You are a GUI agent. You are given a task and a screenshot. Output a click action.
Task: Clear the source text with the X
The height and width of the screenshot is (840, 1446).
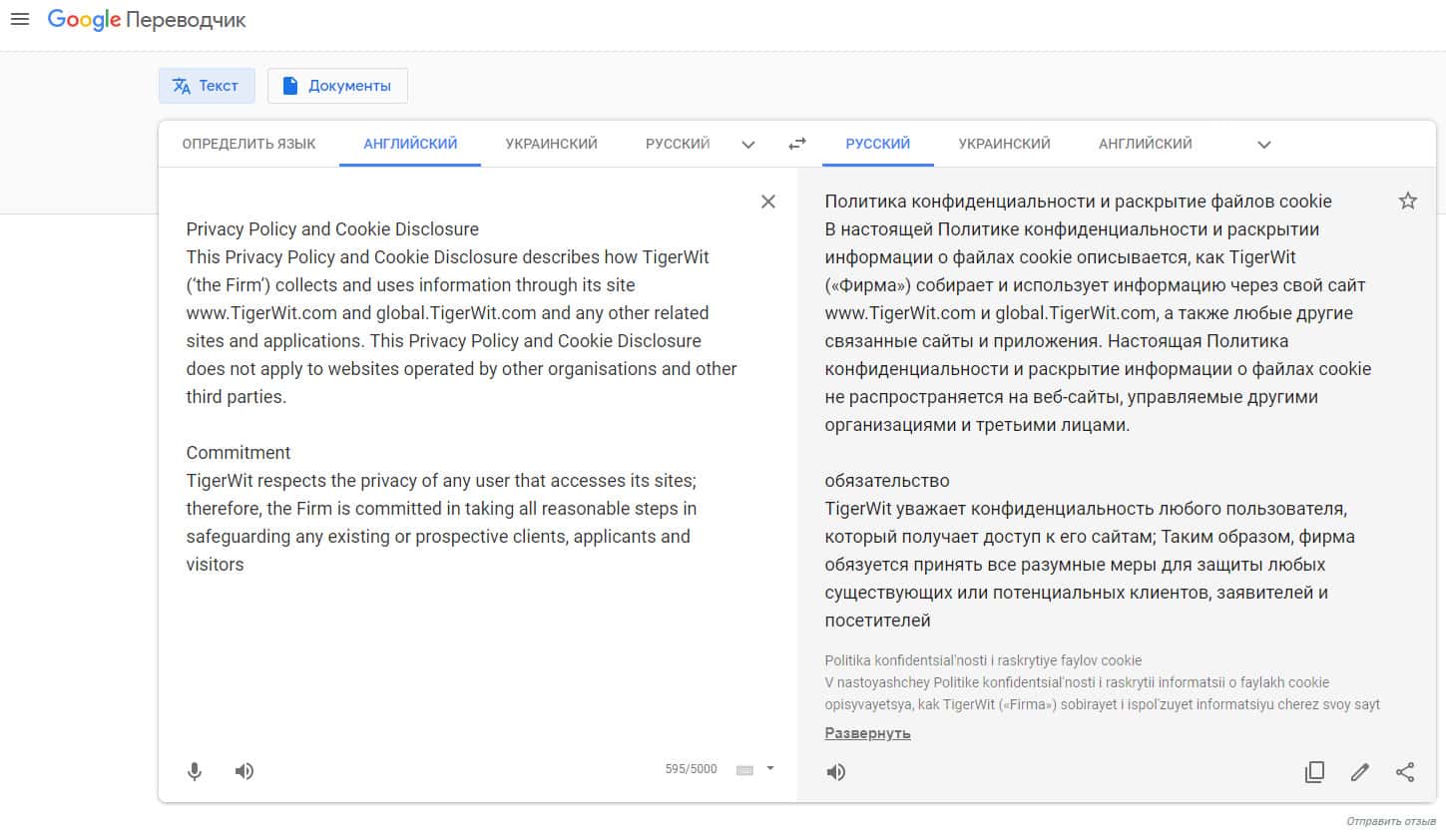tap(767, 202)
